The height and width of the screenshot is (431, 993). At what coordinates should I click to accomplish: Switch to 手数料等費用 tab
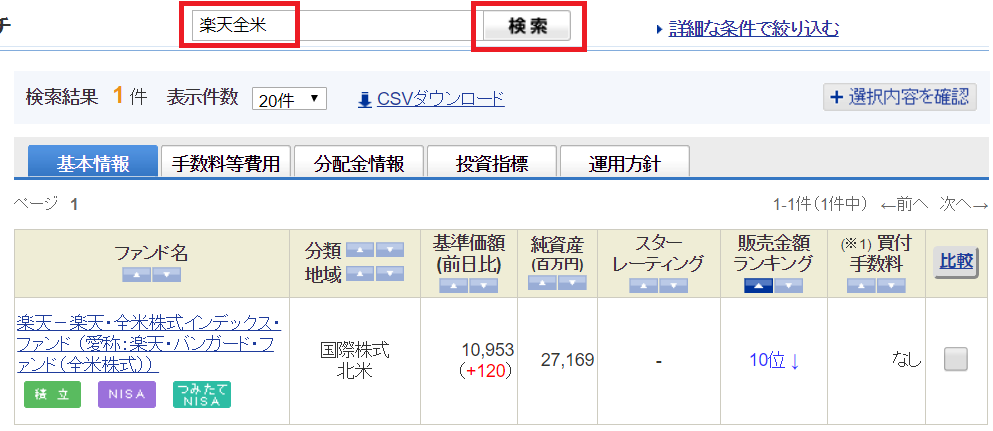[226, 162]
